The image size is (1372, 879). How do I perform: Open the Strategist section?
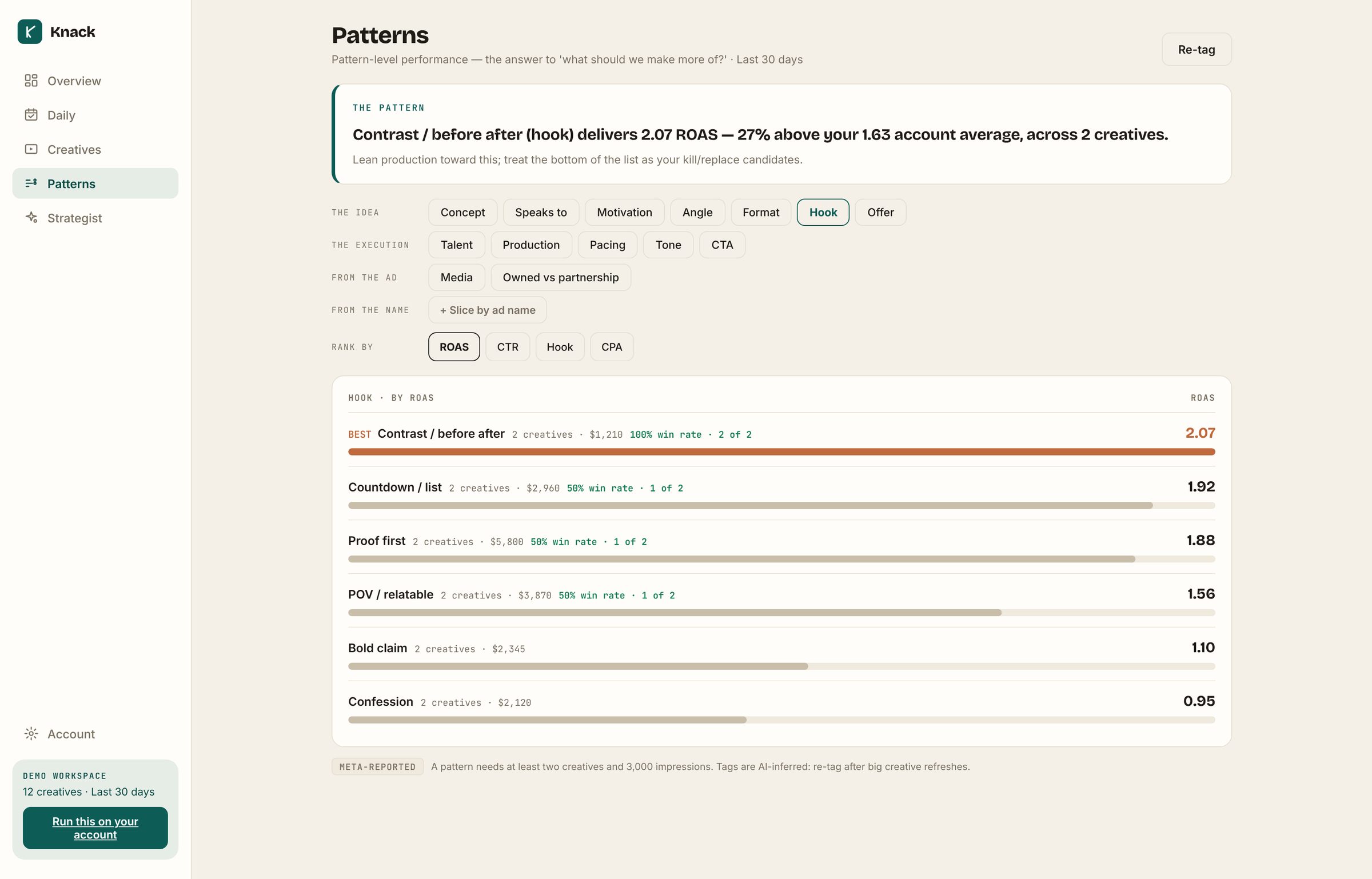[95, 218]
